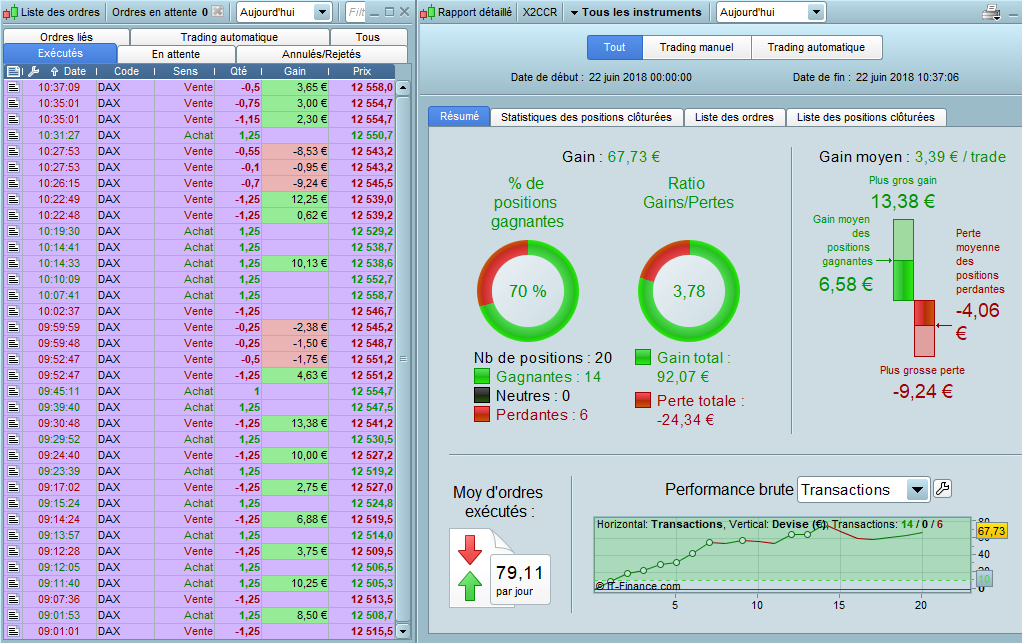Select the Trading manuel filter button
This screenshot has height=643, width=1022.
696,47
